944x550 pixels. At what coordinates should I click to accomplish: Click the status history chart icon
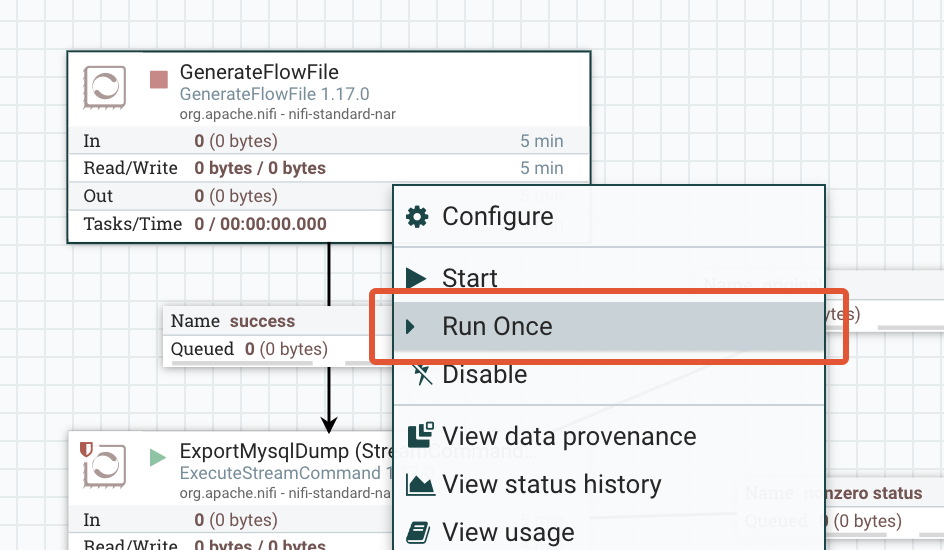click(x=420, y=484)
